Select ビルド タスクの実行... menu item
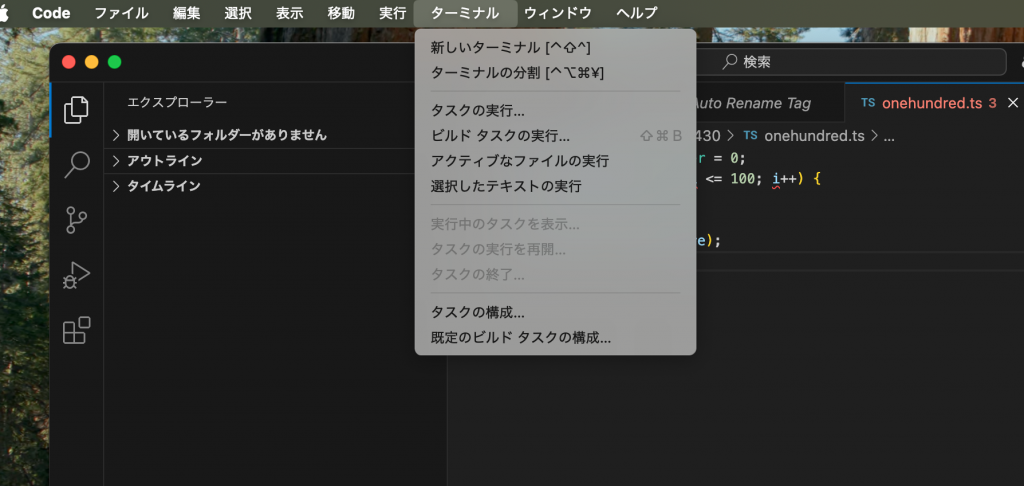 (555, 136)
